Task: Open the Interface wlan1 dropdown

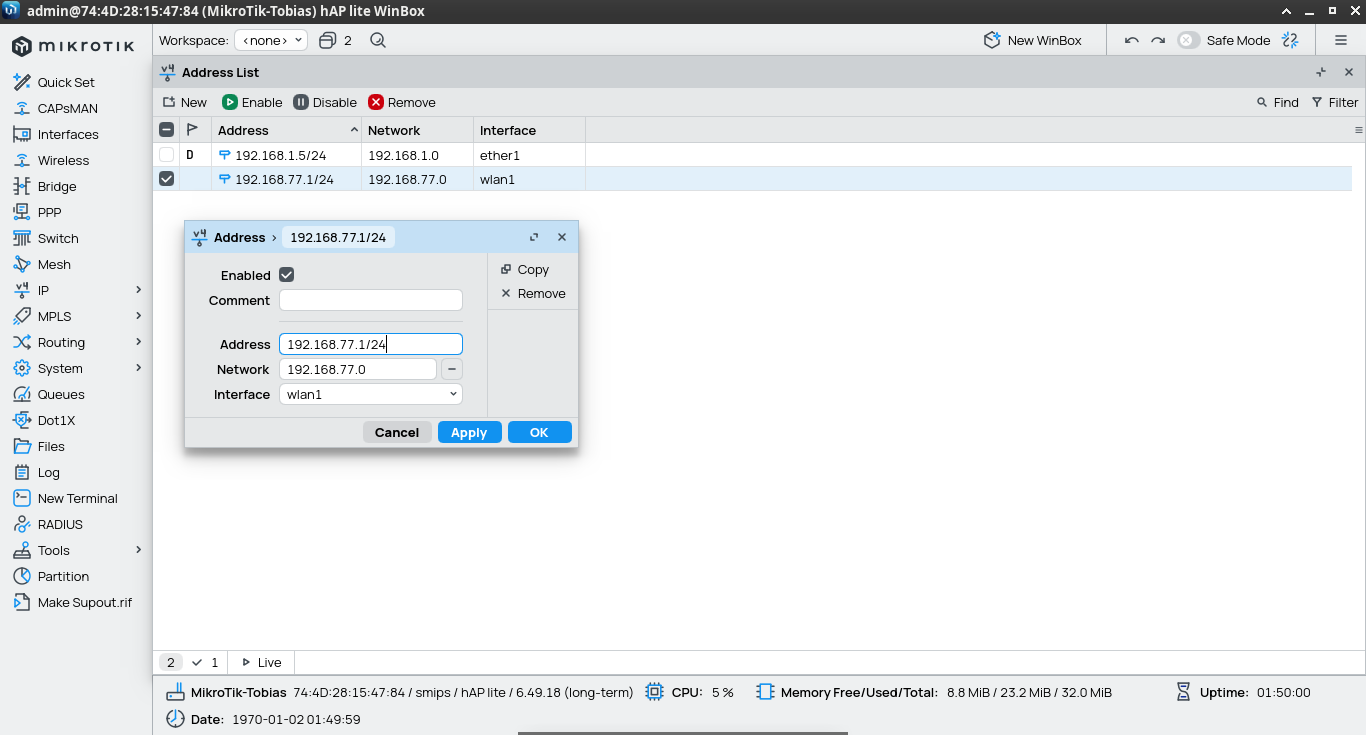Action: click(x=370, y=394)
